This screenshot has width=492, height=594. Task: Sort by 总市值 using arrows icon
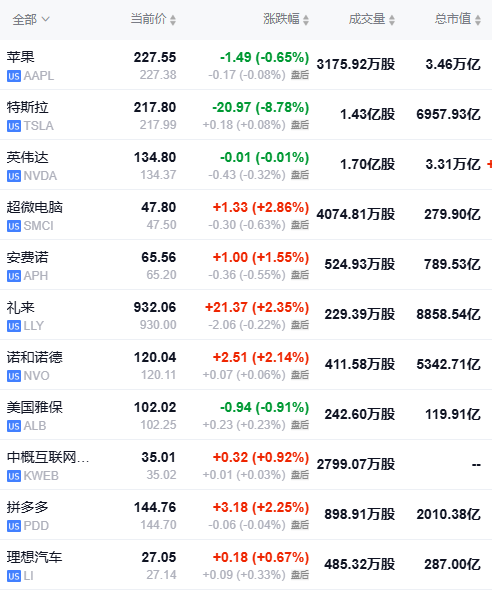(478, 20)
